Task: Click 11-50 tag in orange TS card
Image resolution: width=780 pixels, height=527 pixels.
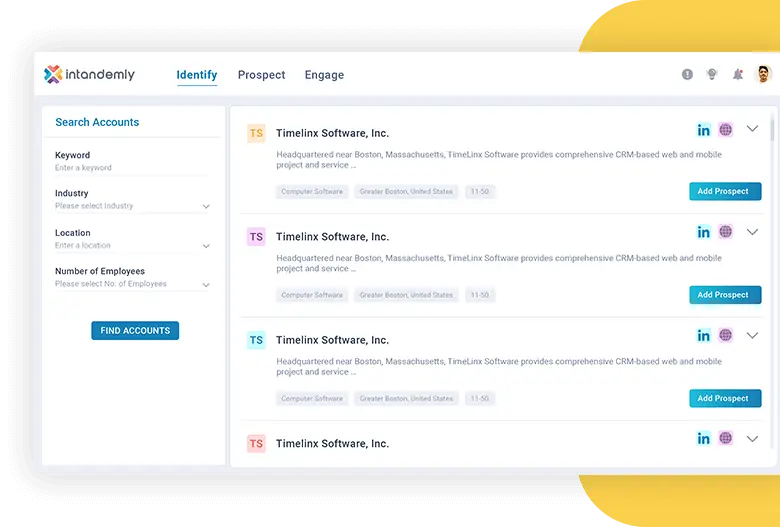Action: pos(480,192)
